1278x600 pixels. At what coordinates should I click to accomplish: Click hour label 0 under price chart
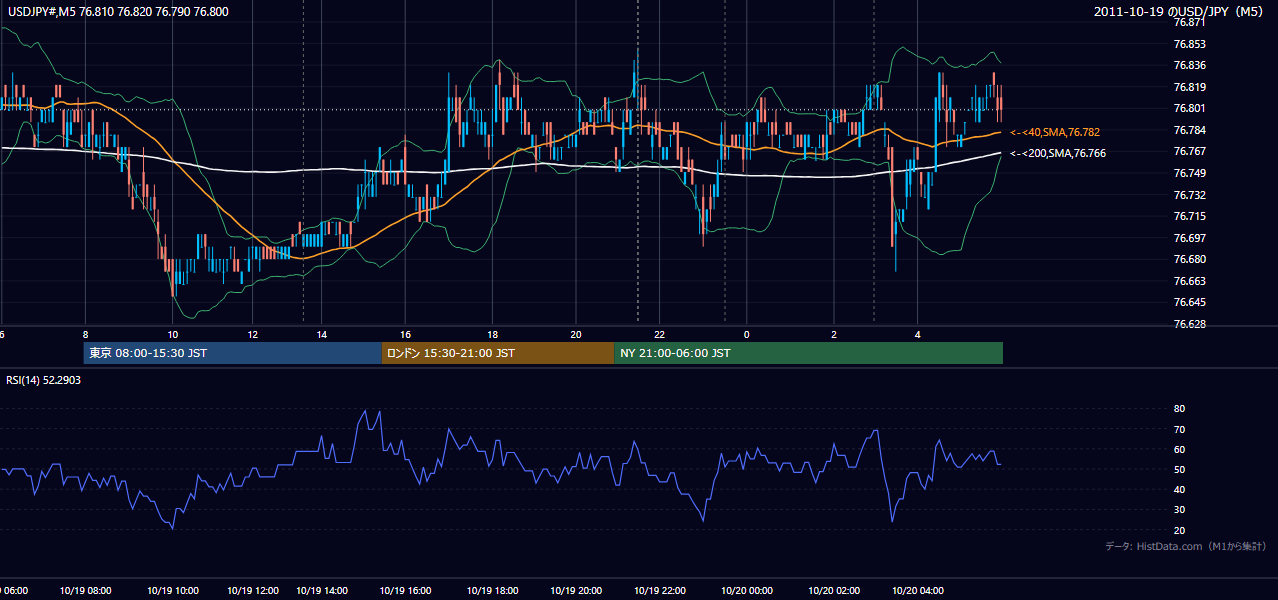tap(746, 335)
